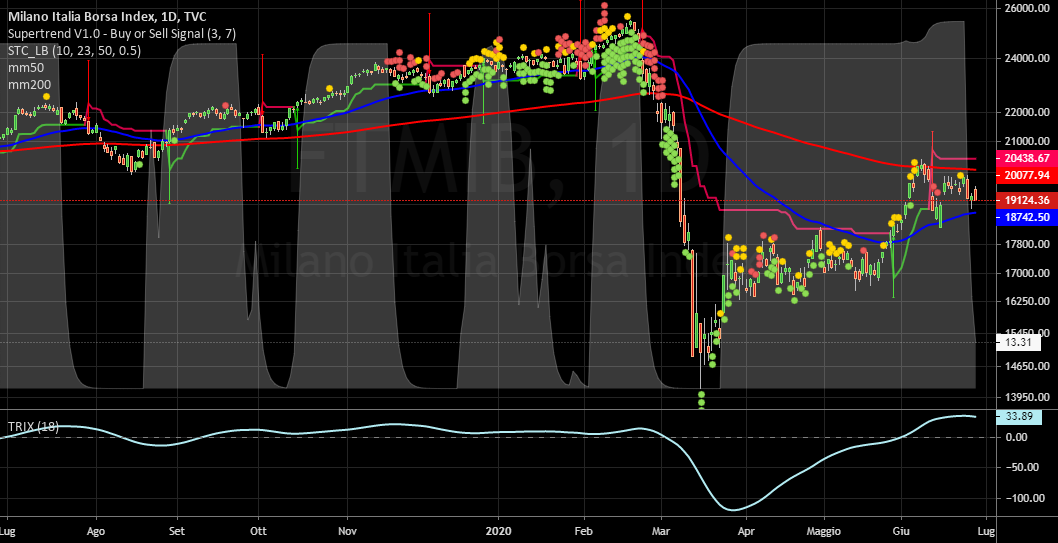Click the Nov label on time axis
This screenshot has width=1058, height=543.
click(x=347, y=531)
